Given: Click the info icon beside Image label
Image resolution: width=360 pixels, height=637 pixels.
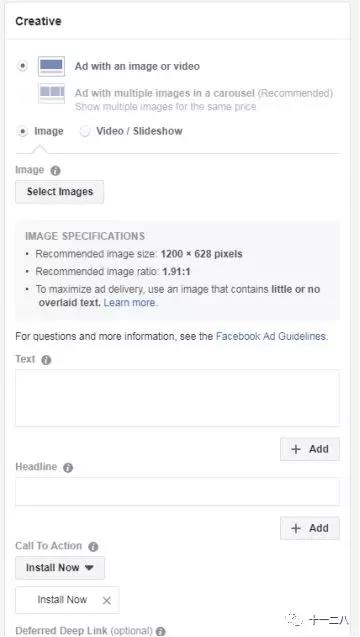Looking at the screenshot, I should click(x=55, y=171).
